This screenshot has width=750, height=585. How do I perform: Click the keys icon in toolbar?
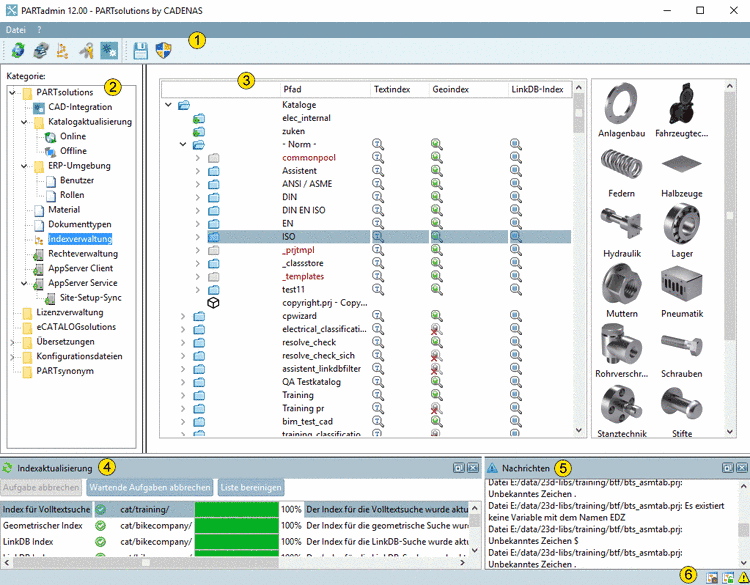point(87,49)
